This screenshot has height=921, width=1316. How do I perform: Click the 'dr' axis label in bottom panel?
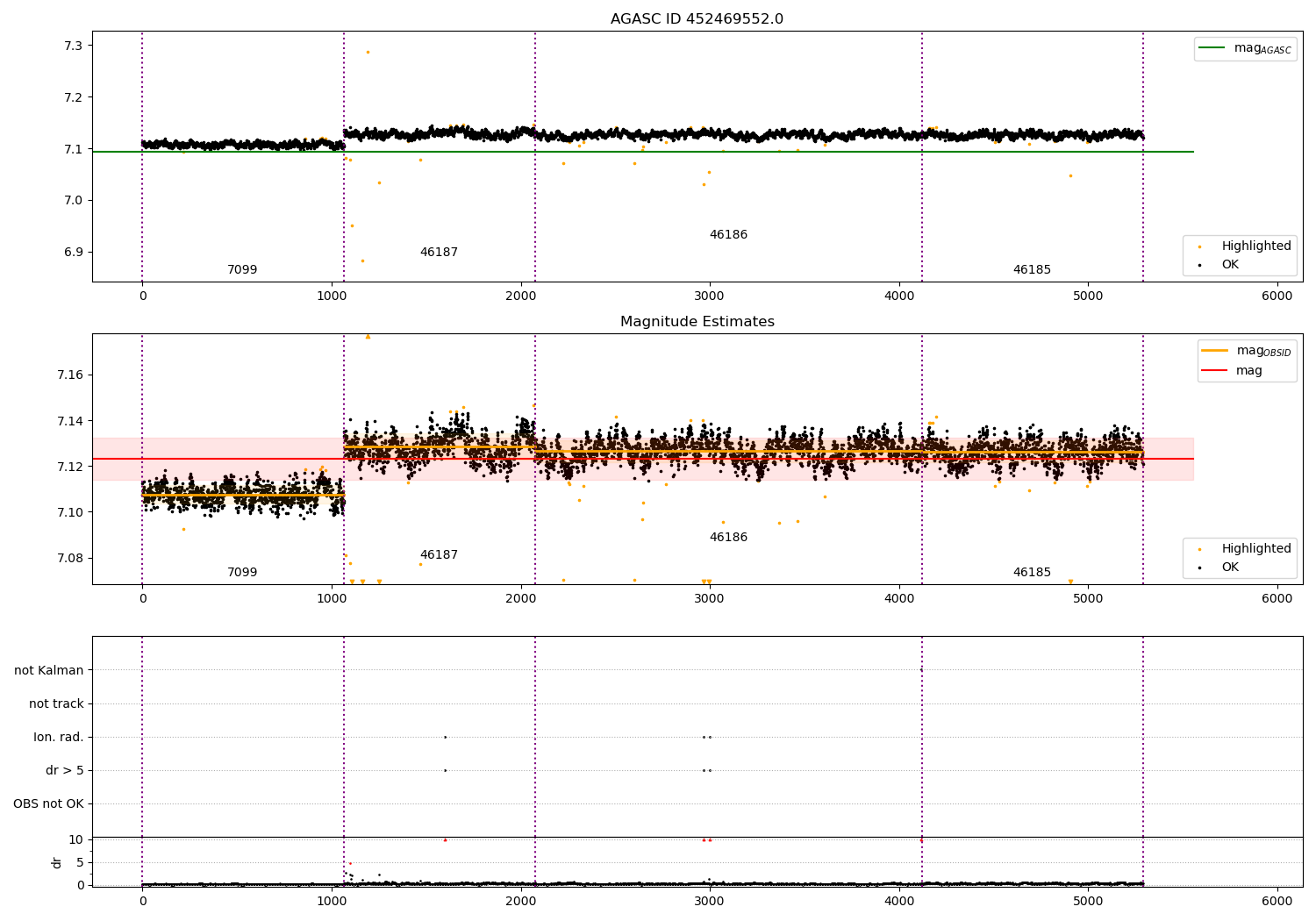click(x=57, y=862)
